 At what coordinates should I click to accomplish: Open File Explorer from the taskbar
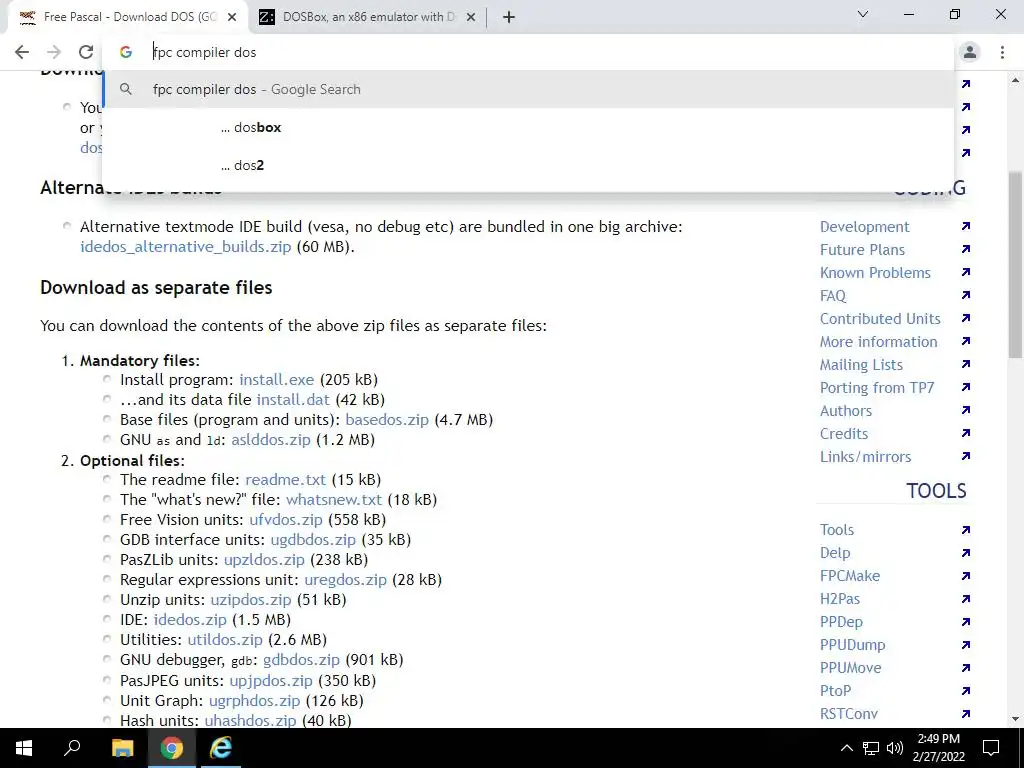coord(122,748)
